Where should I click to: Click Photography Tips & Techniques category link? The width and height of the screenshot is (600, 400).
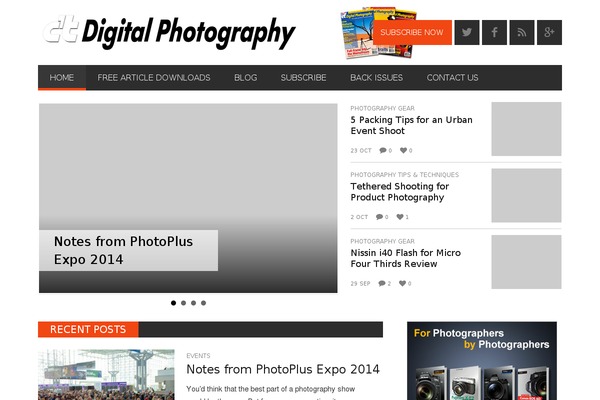click(404, 175)
